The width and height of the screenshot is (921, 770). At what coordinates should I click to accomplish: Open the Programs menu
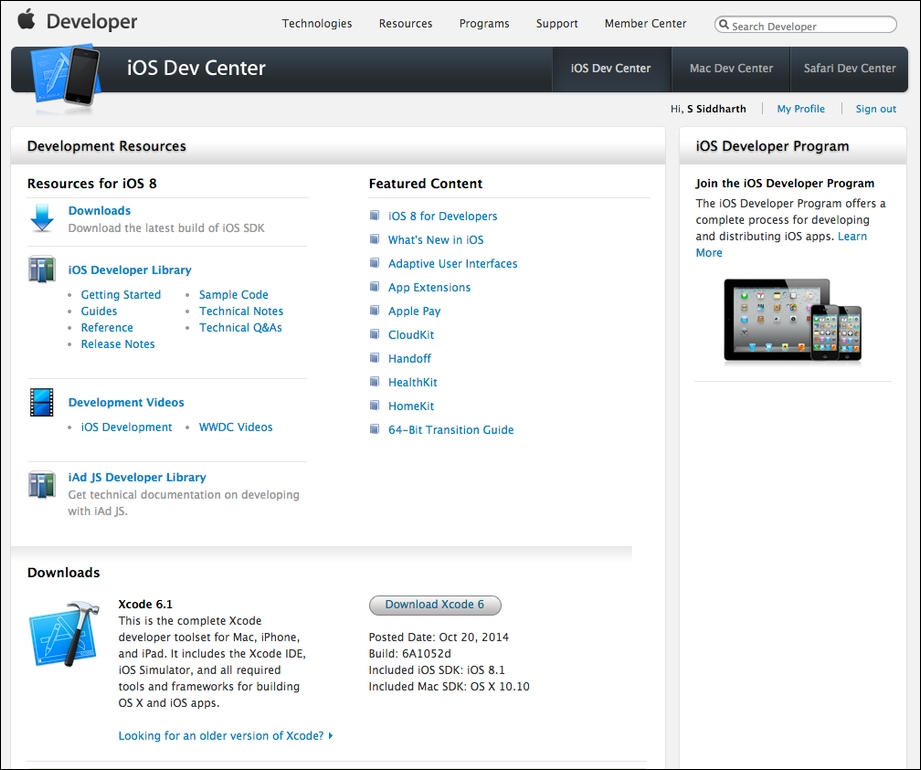point(484,23)
